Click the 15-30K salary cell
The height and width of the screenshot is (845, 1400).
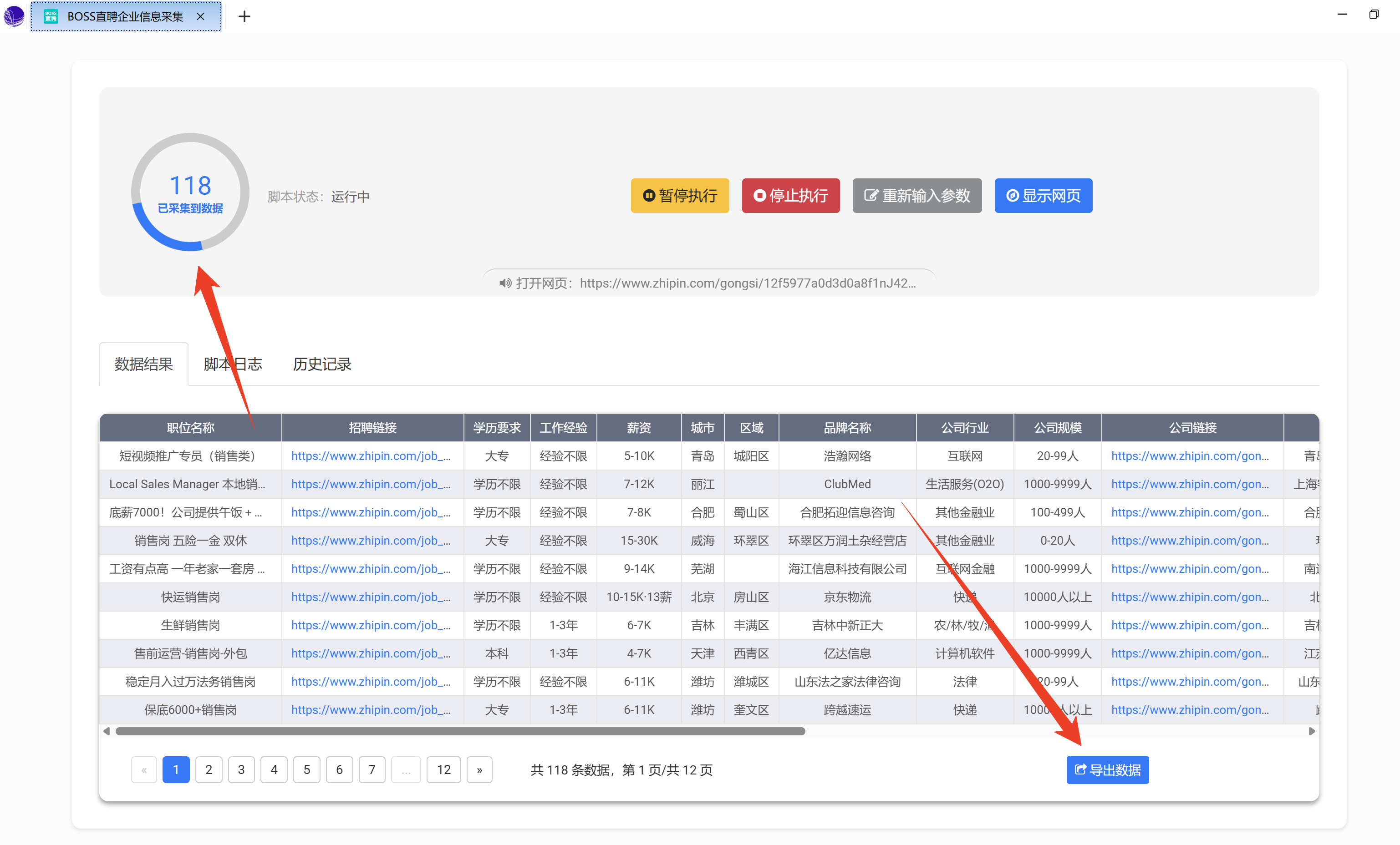(639, 541)
